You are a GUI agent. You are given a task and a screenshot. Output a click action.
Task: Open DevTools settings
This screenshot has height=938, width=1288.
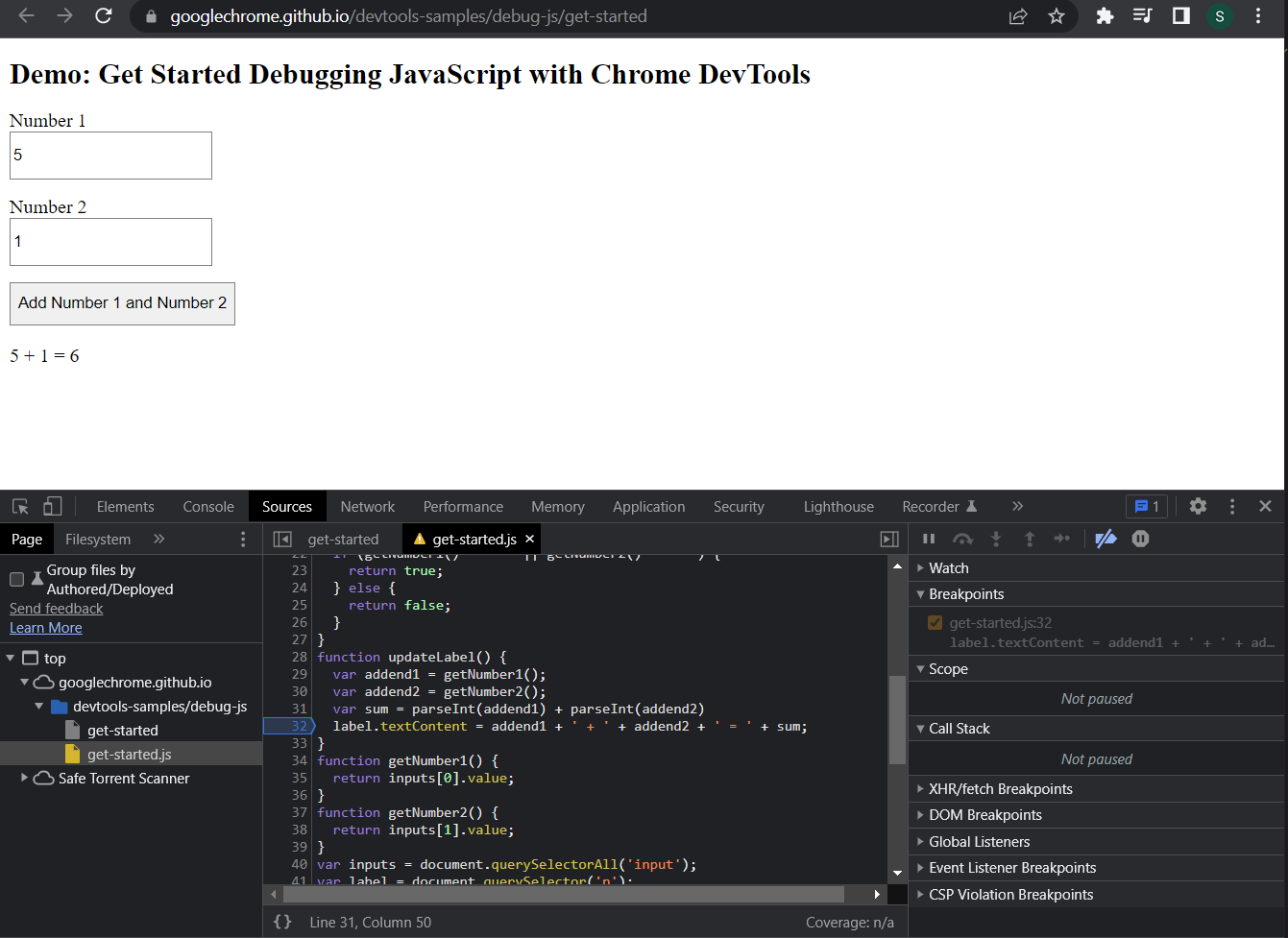pyautogui.click(x=1198, y=506)
